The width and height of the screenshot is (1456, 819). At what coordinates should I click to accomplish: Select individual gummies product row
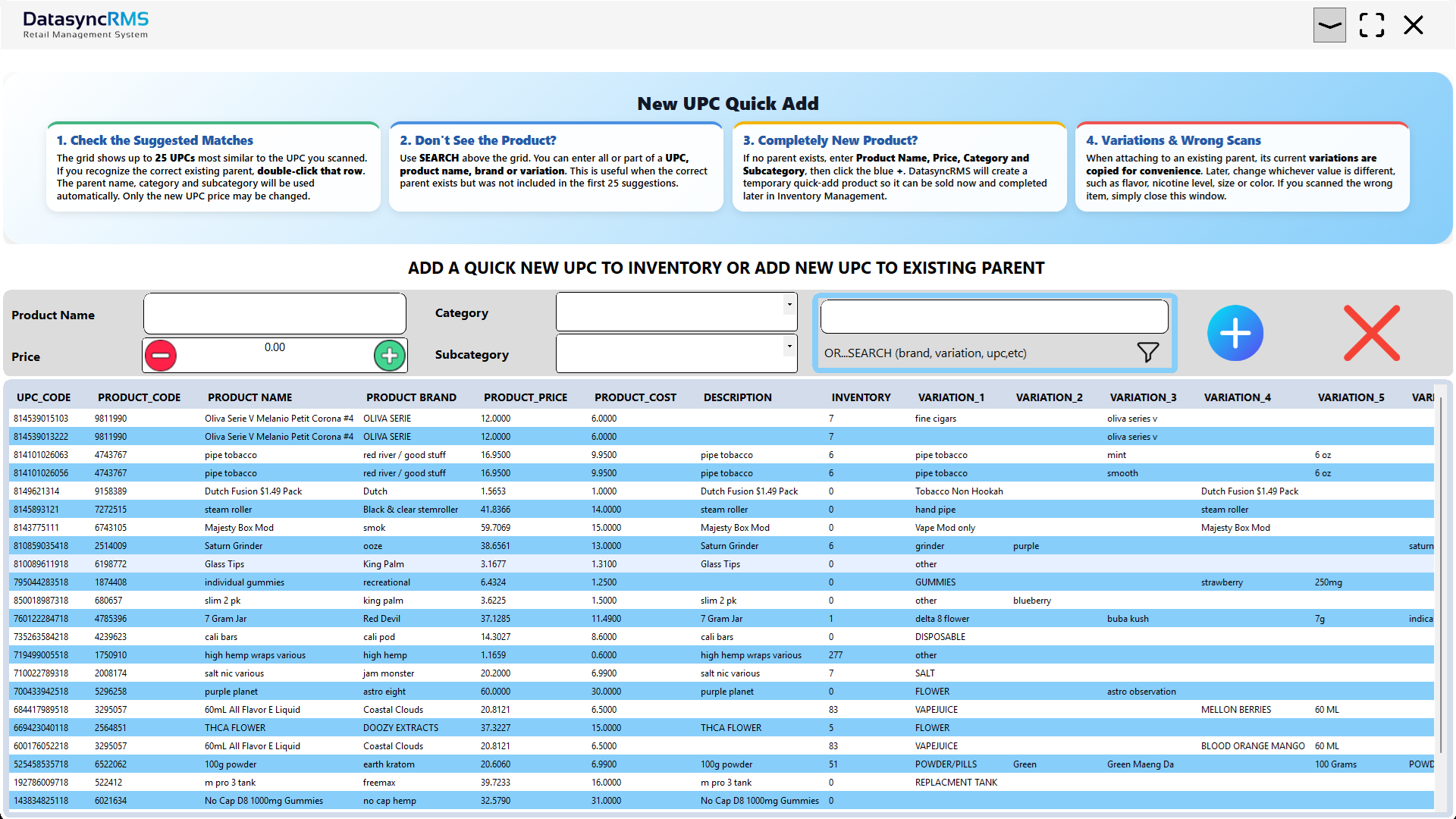click(x=721, y=582)
